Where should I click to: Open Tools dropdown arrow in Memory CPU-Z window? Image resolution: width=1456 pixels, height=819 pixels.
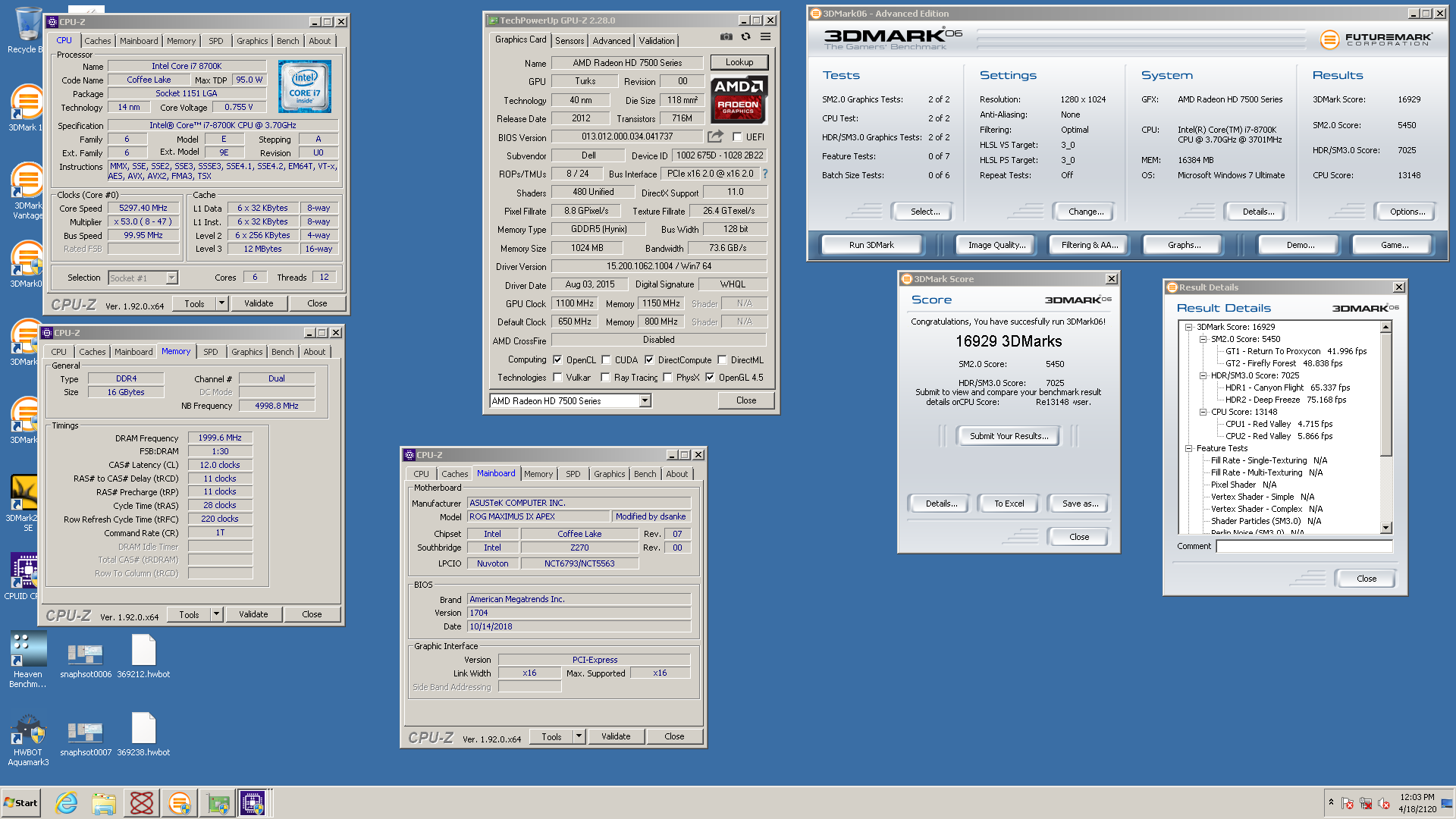[x=216, y=614]
